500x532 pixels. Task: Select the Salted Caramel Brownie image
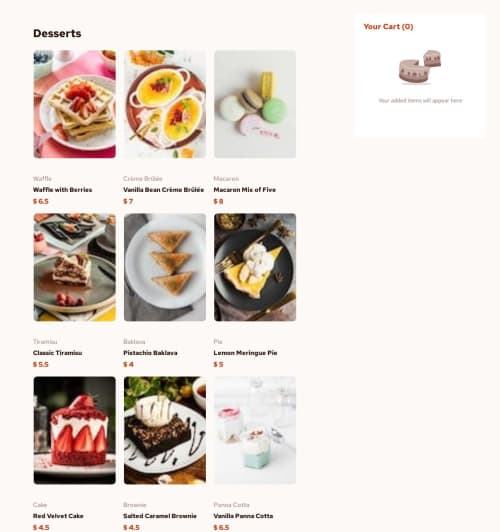[165, 431]
